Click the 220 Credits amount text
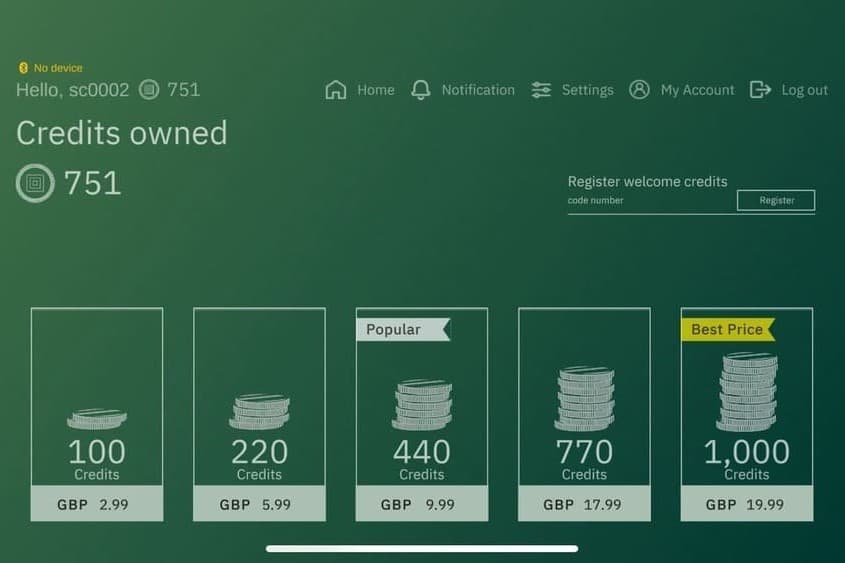Viewport: 845px width, 563px height. coord(259,459)
